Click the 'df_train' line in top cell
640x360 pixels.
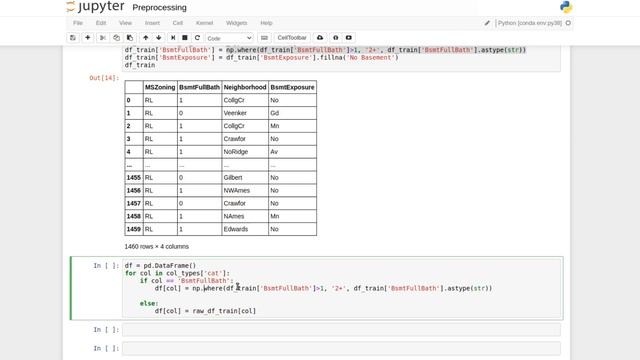(140, 65)
